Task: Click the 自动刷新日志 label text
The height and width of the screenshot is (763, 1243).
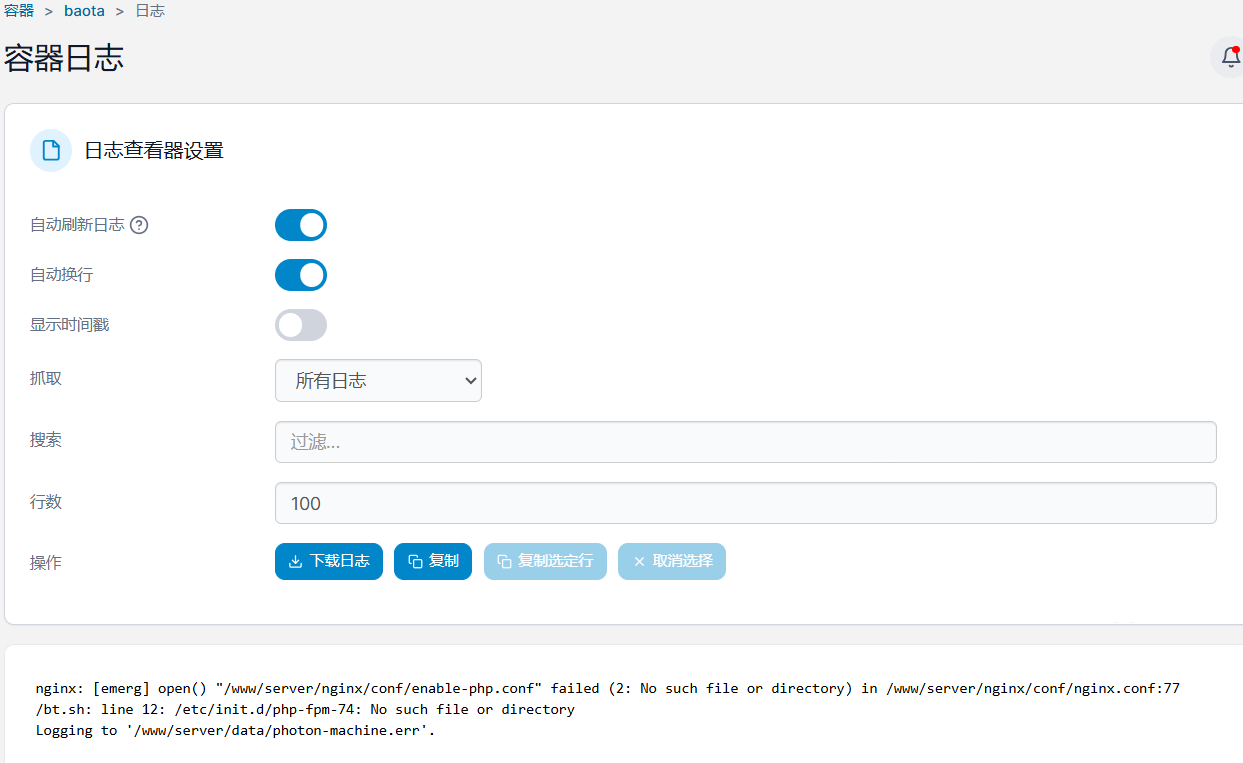Action: (77, 225)
